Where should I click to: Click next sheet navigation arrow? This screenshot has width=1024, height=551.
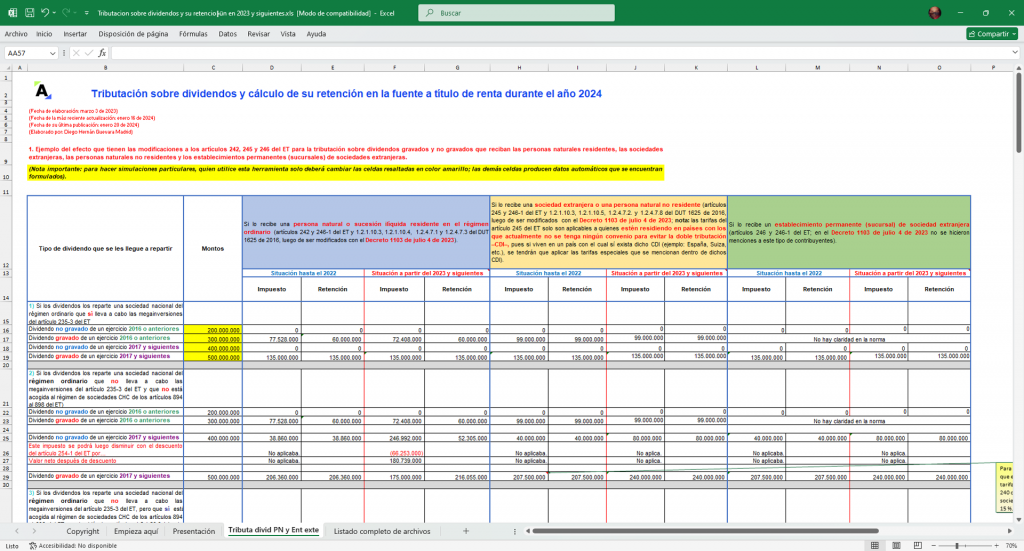point(35,531)
